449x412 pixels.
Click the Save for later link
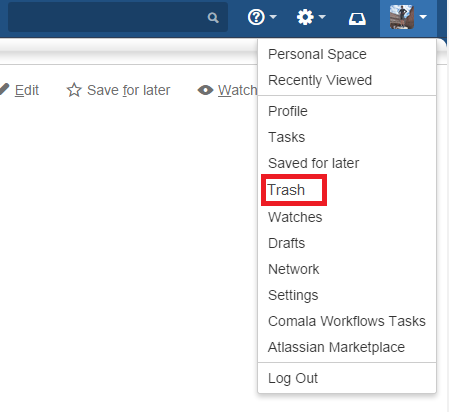click(x=128, y=90)
